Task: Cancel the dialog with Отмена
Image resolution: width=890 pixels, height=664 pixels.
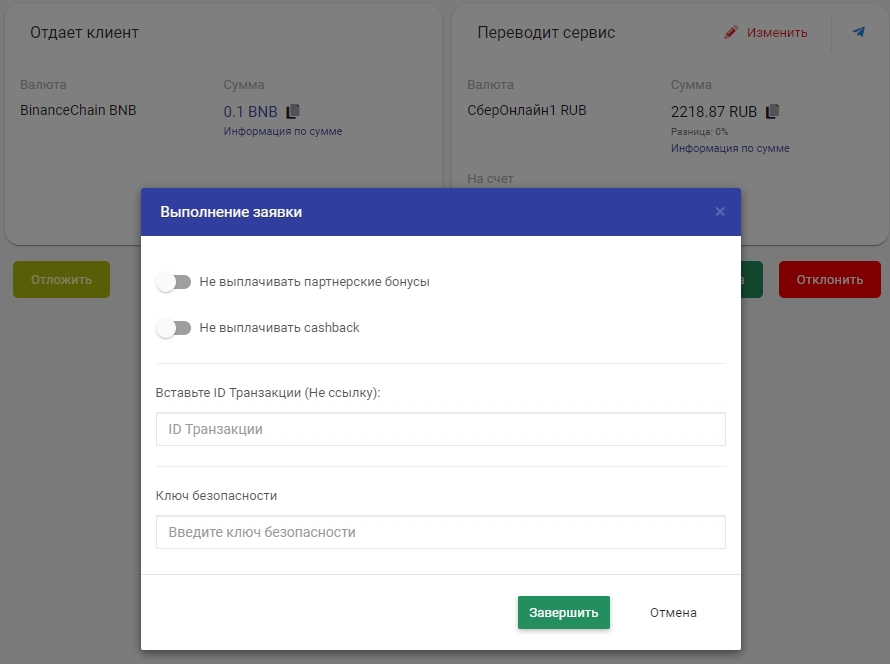Action: [x=673, y=613]
